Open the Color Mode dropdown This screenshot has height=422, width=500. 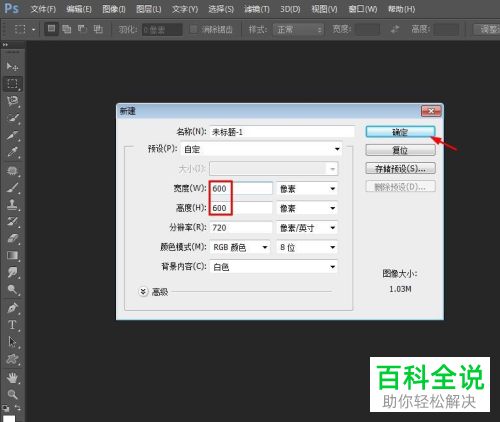(240, 247)
